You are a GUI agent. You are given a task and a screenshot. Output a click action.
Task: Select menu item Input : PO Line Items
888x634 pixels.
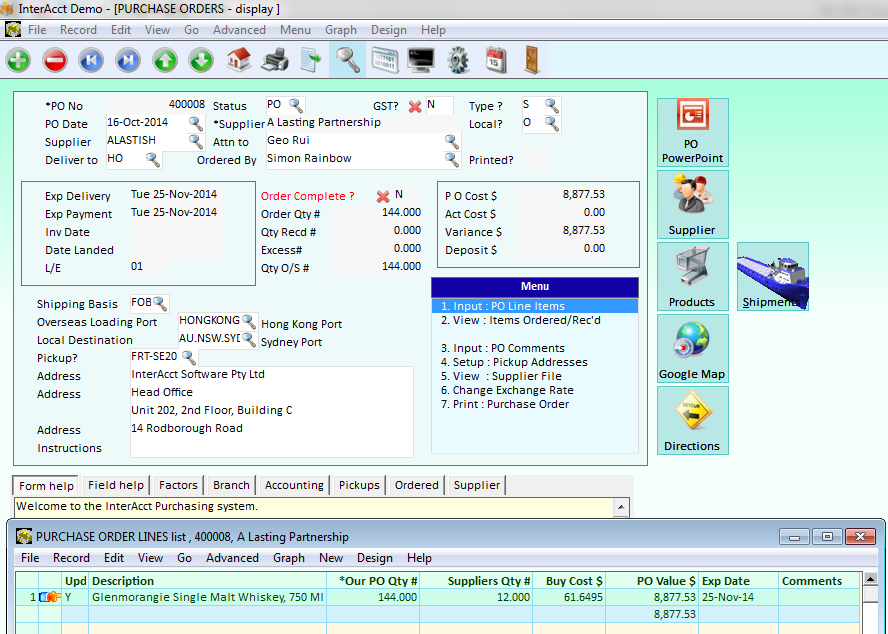[x=535, y=306]
